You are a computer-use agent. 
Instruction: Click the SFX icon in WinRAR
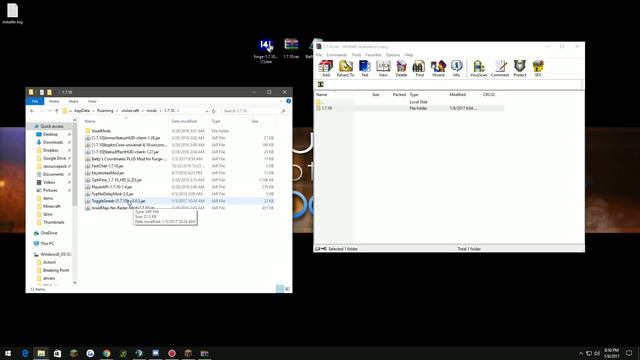point(538,68)
